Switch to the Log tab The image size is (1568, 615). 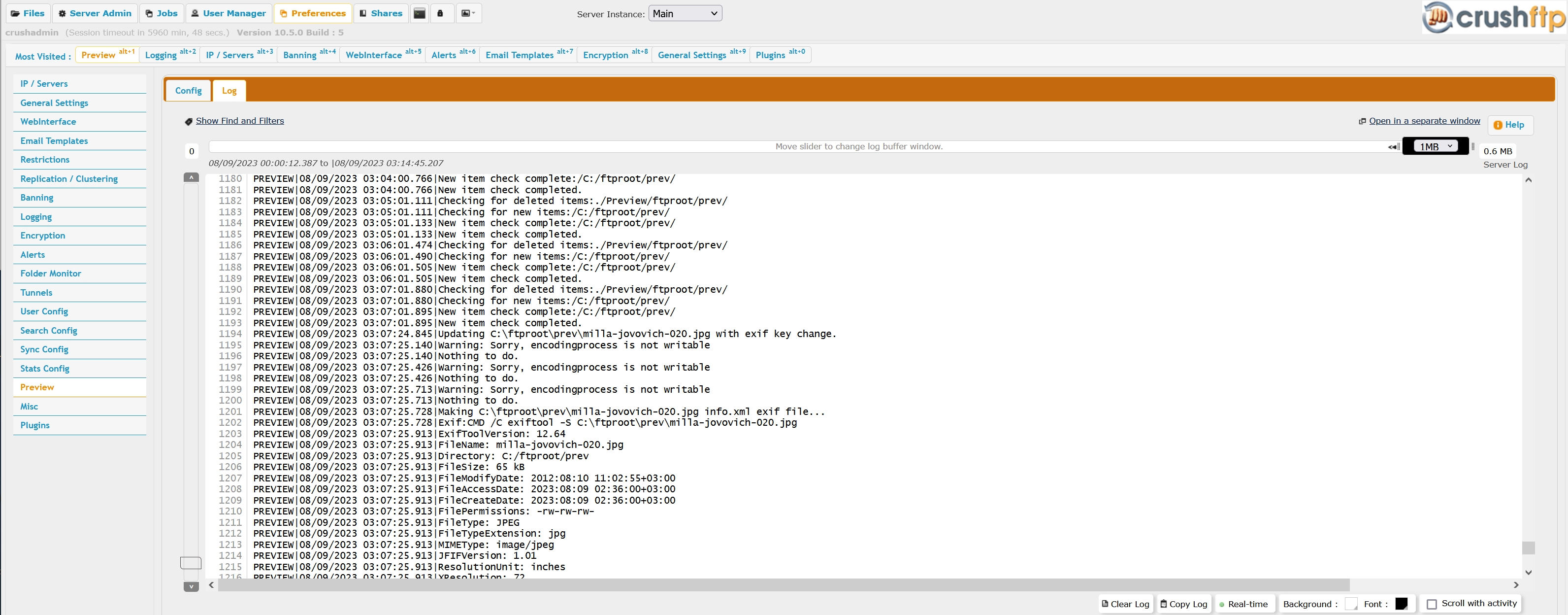tap(229, 91)
